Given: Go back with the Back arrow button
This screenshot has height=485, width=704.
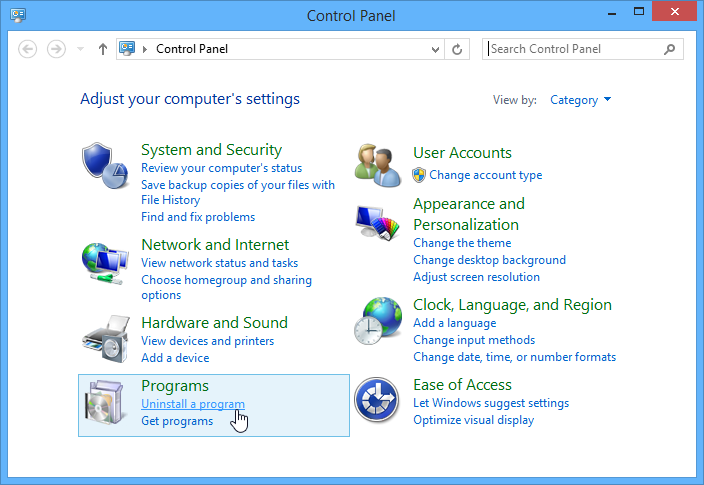Looking at the screenshot, I should [x=27, y=49].
